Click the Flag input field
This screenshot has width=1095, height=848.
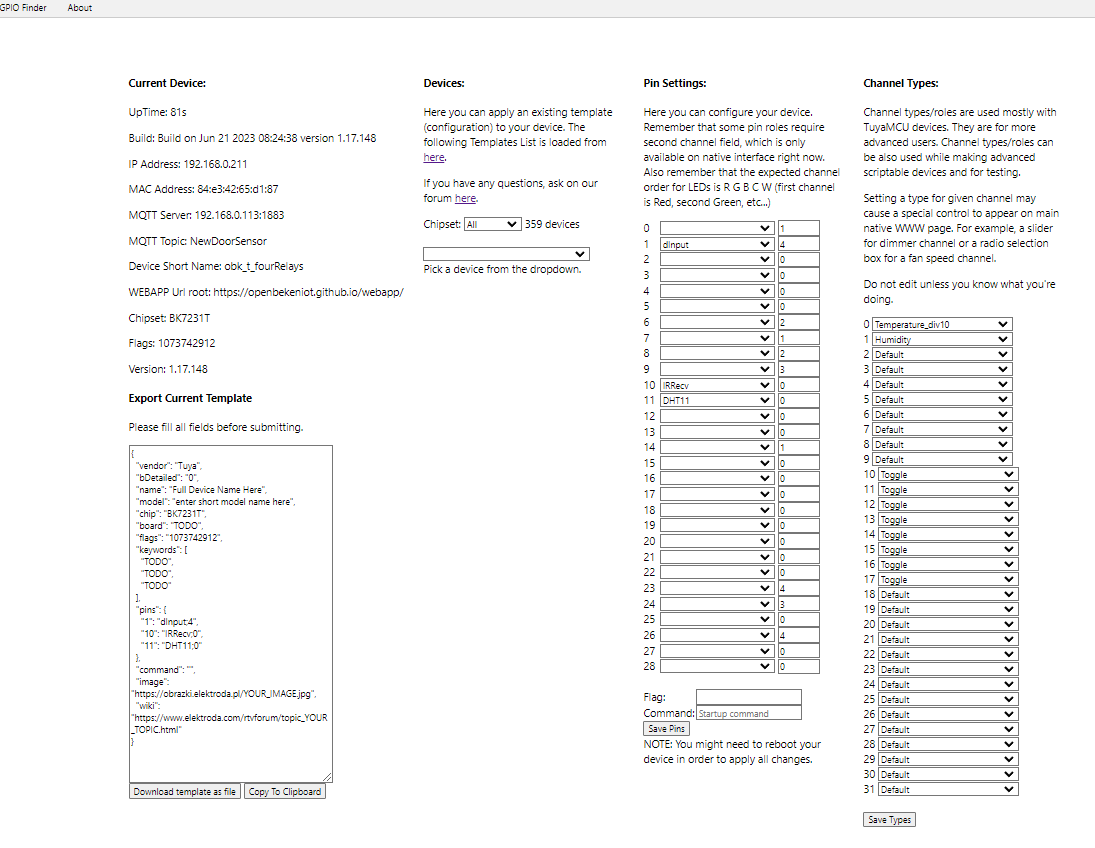[749, 696]
